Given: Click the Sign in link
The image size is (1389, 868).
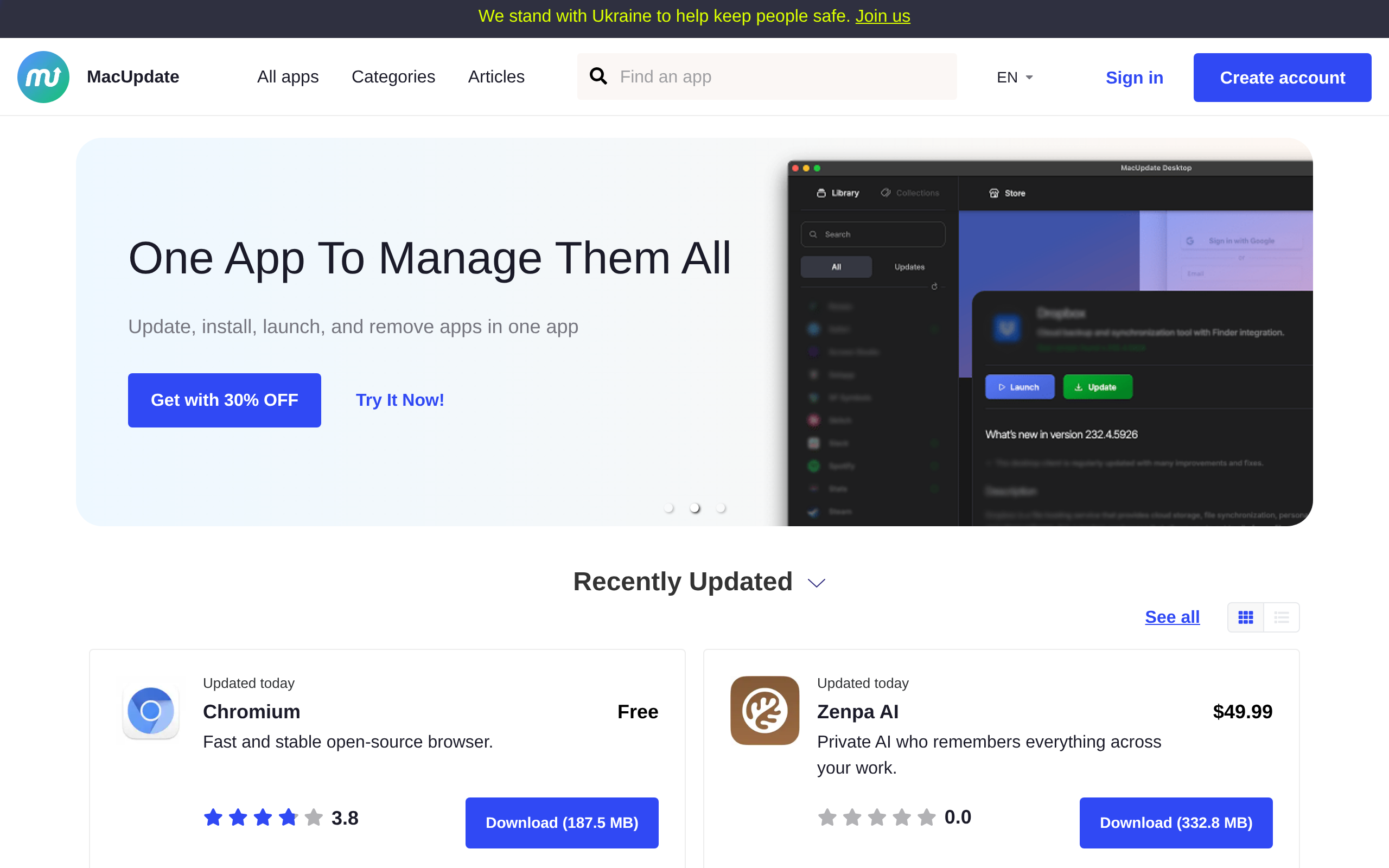Looking at the screenshot, I should click(1134, 78).
